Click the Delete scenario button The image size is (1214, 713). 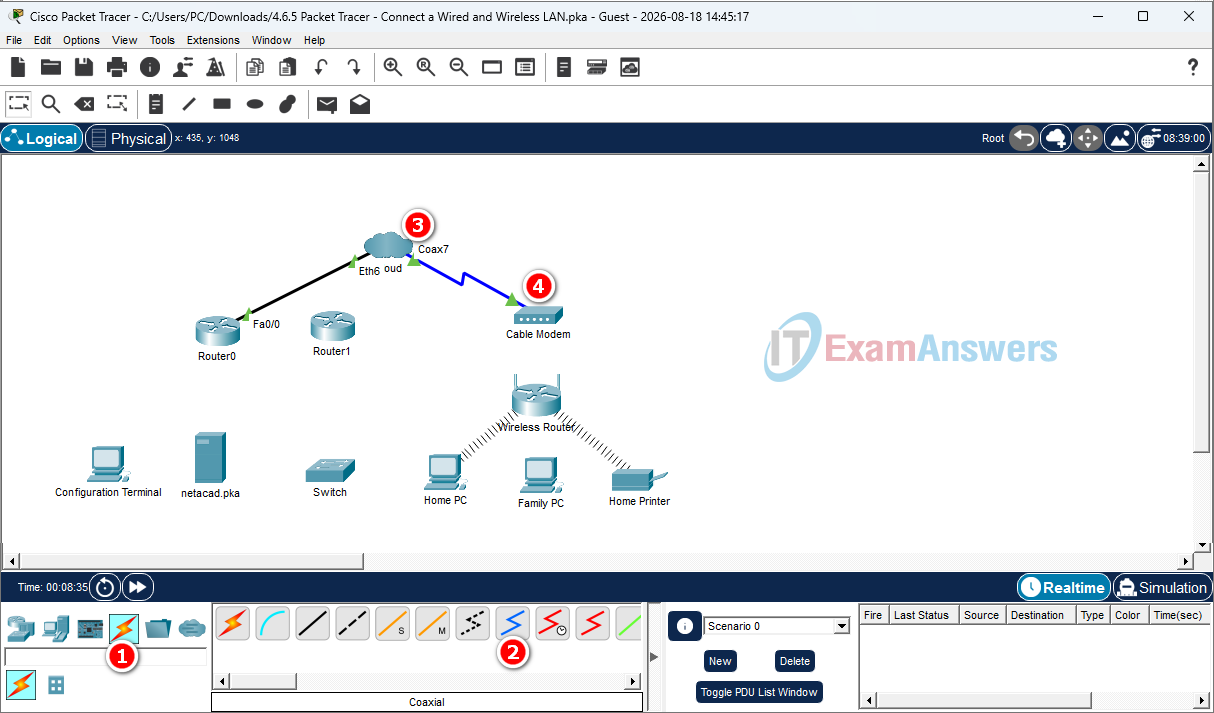click(794, 661)
